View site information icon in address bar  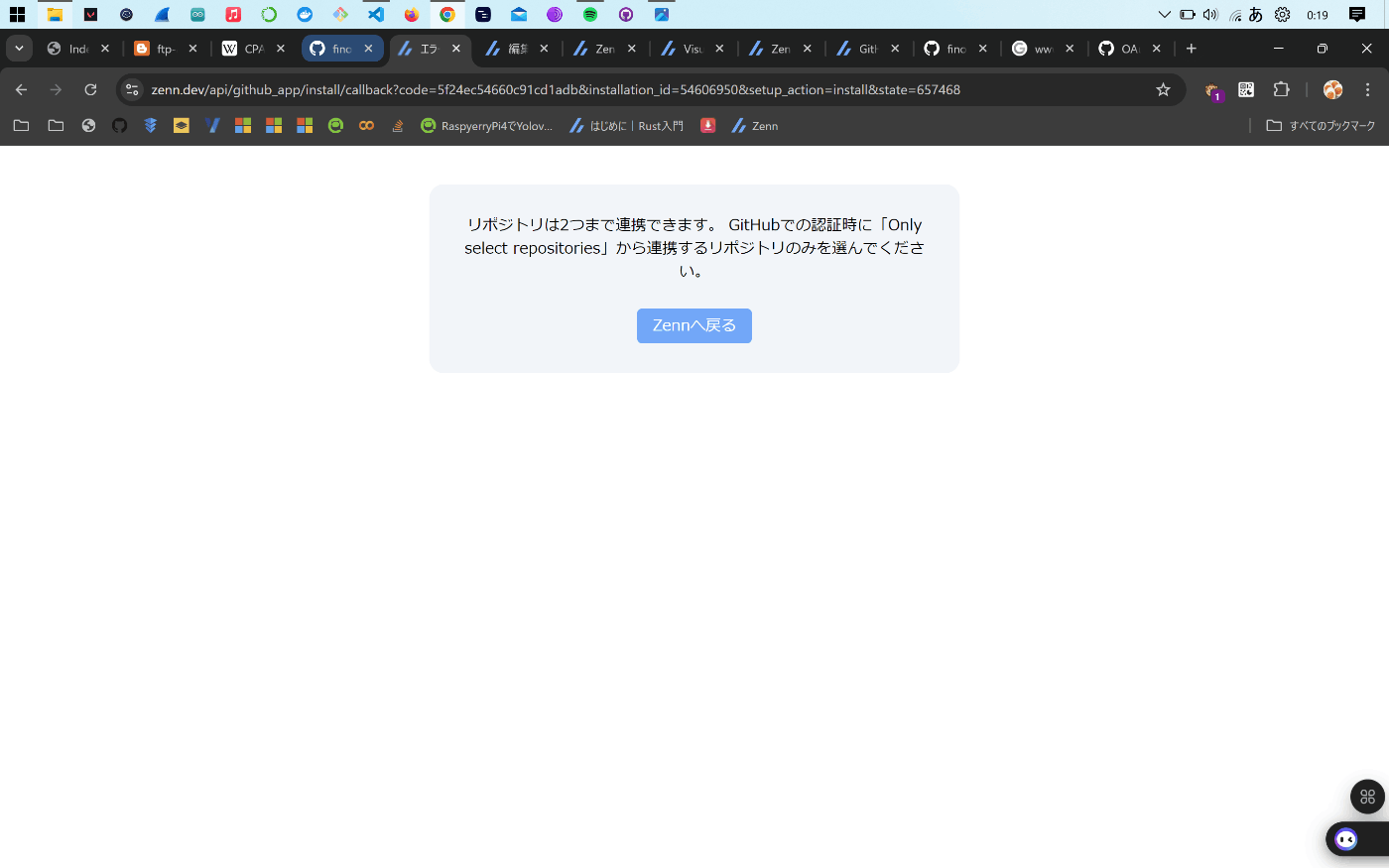click(x=132, y=89)
